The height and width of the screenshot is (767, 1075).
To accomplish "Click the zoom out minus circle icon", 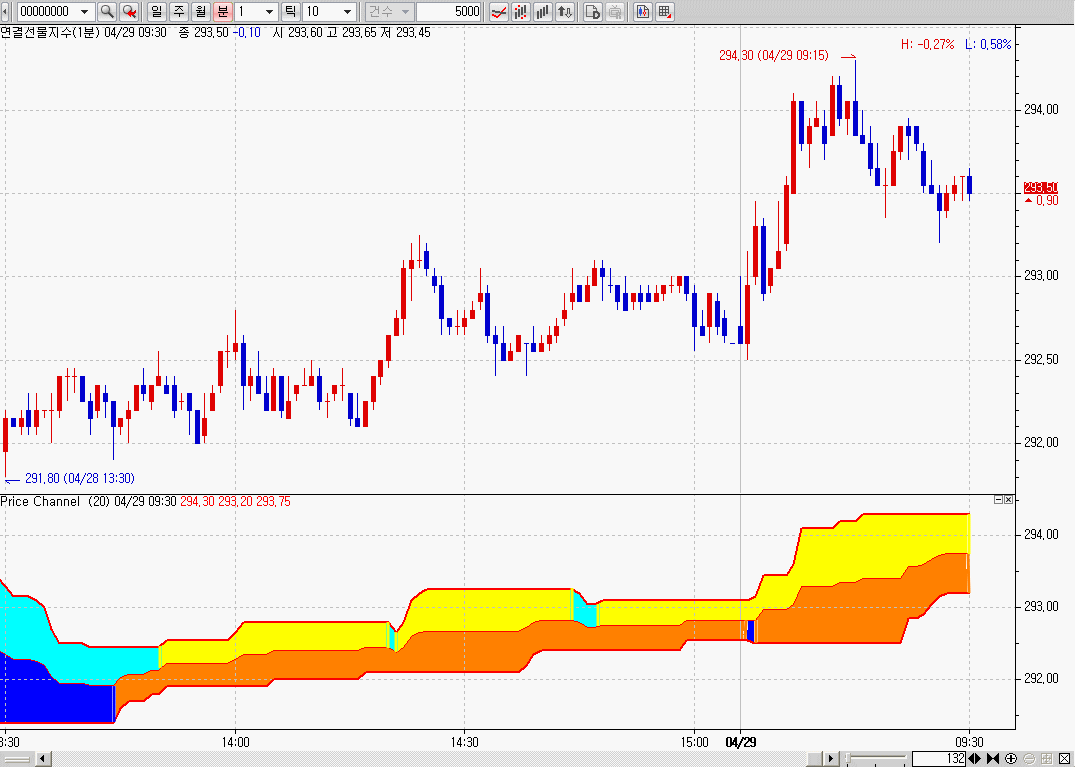I will 1029,758.
